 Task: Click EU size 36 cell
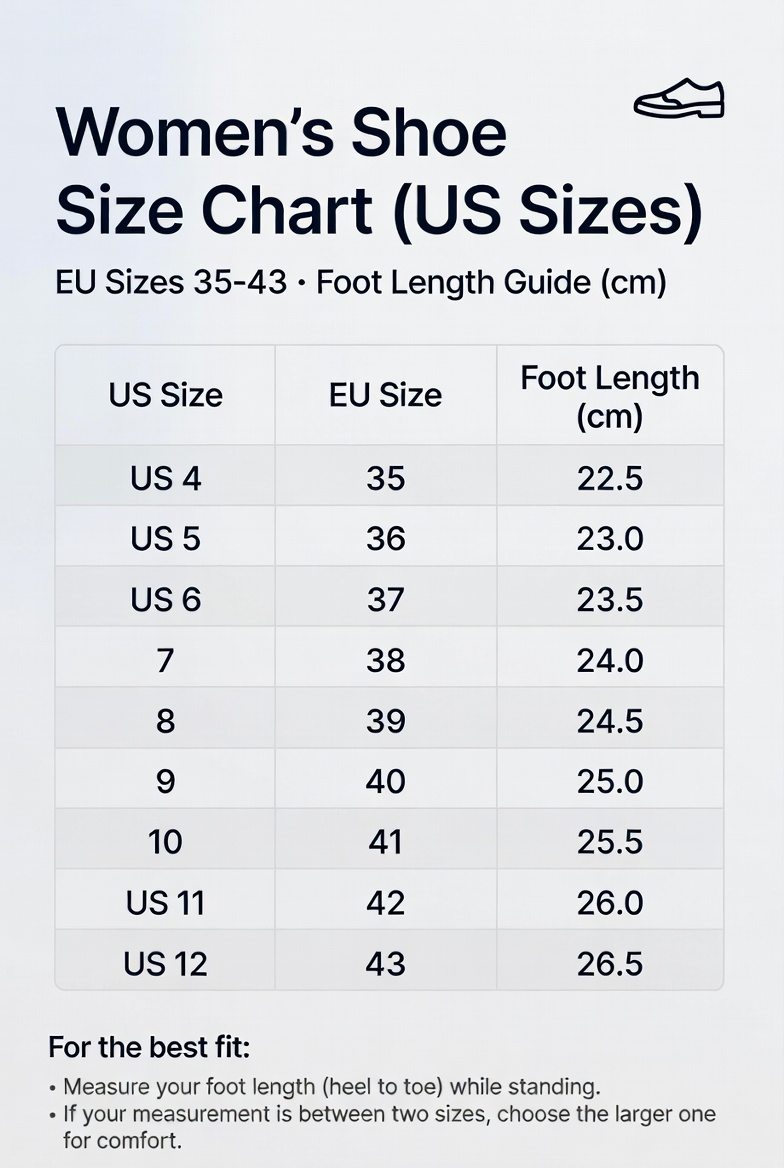point(385,538)
